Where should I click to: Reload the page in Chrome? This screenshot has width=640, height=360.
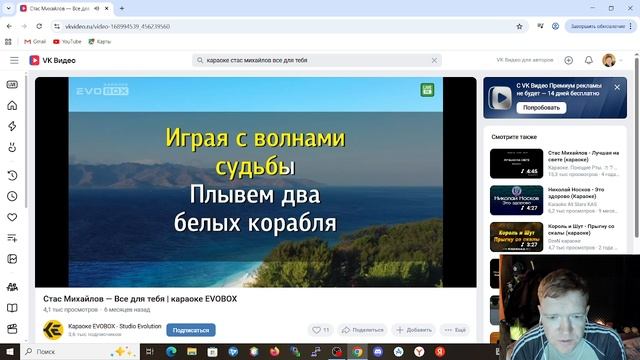click(39, 26)
